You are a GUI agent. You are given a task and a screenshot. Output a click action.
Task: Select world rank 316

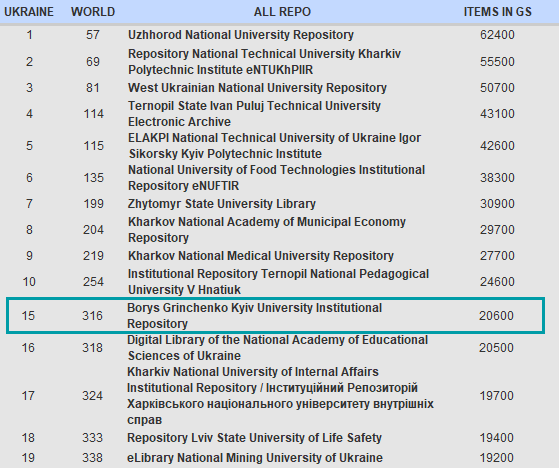[92, 316]
